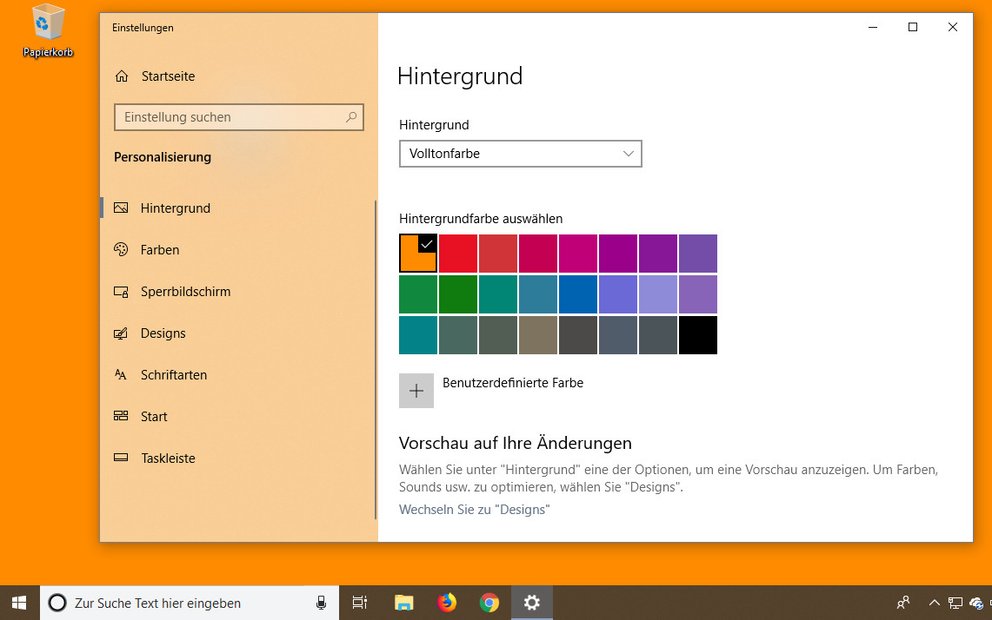Click the search magnifier in Einstellung suchen
Image resolution: width=992 pixels, height=620 pixels.
[x=351, y=117]
